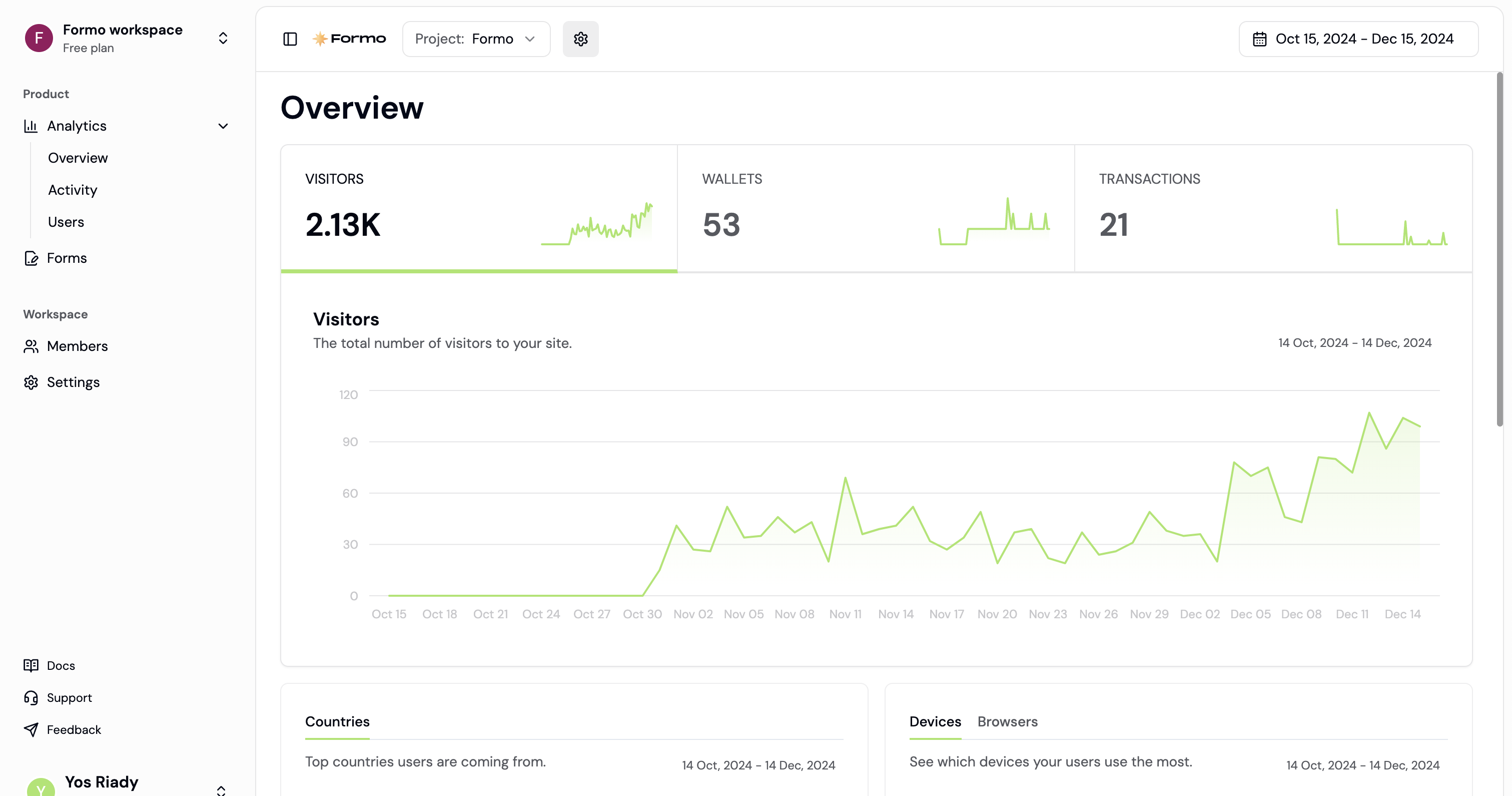Open workspace Settings gear icon
This screenshot has height=796, width=1512.
click(31, 382)
